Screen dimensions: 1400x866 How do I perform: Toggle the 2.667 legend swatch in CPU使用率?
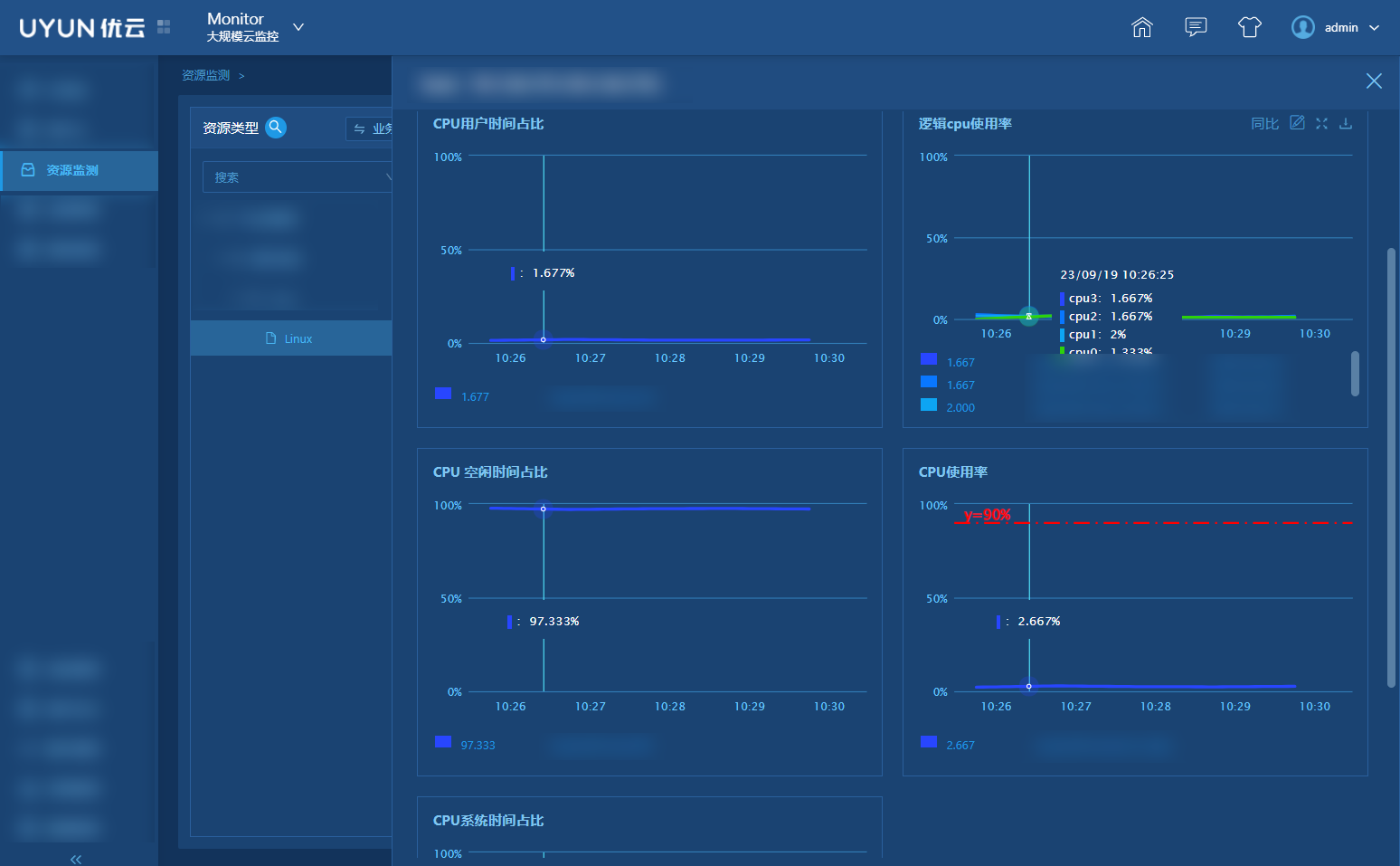click(929, 742)
